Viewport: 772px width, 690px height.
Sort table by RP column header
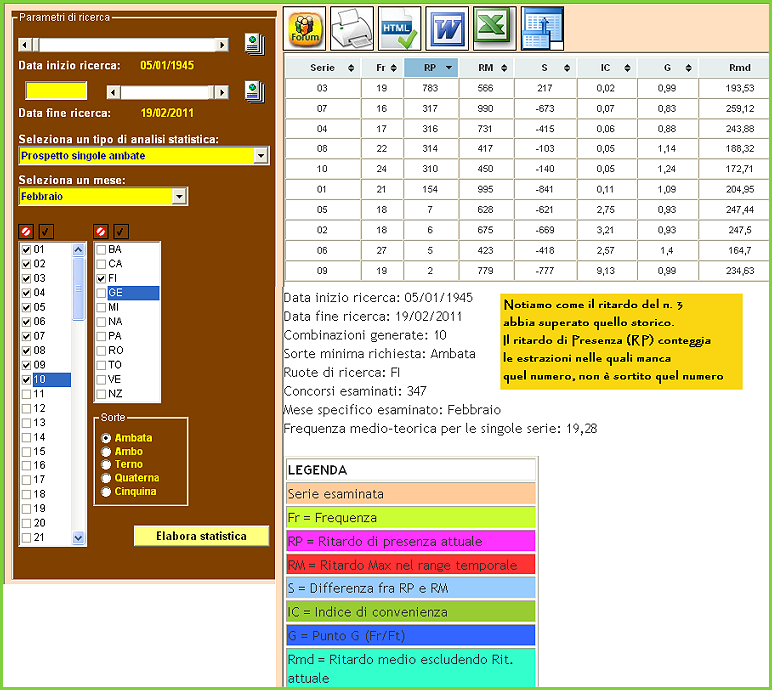(431, 68)
